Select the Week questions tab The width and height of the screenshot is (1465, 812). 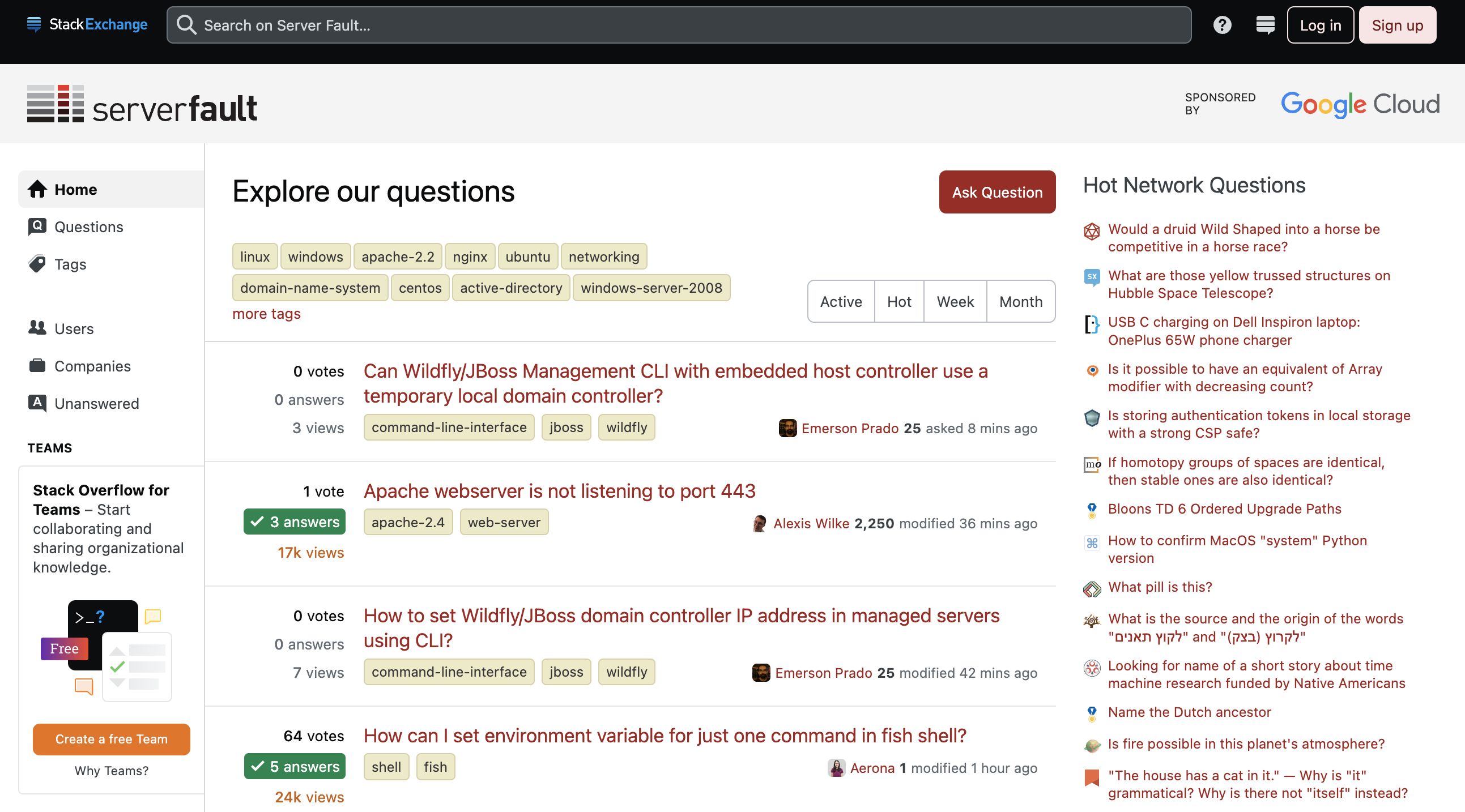(x=954, y=301)
